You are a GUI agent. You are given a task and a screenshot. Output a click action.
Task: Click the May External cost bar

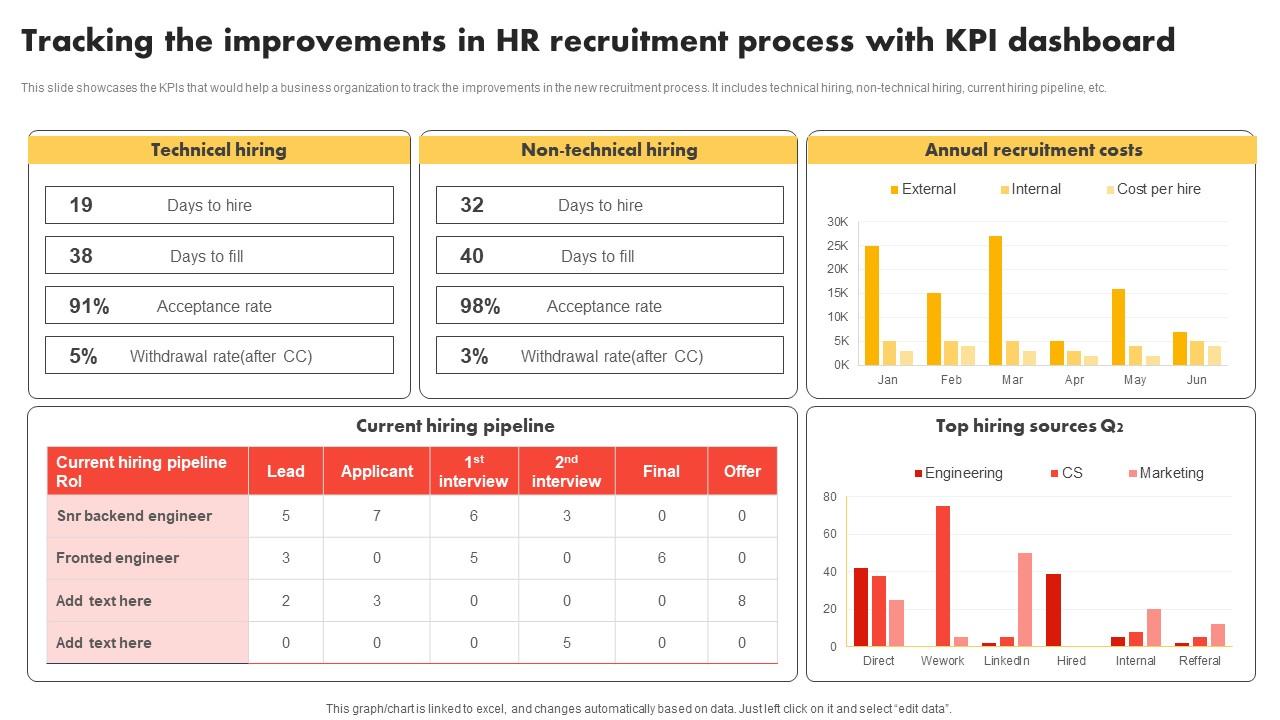(1119, 327)
